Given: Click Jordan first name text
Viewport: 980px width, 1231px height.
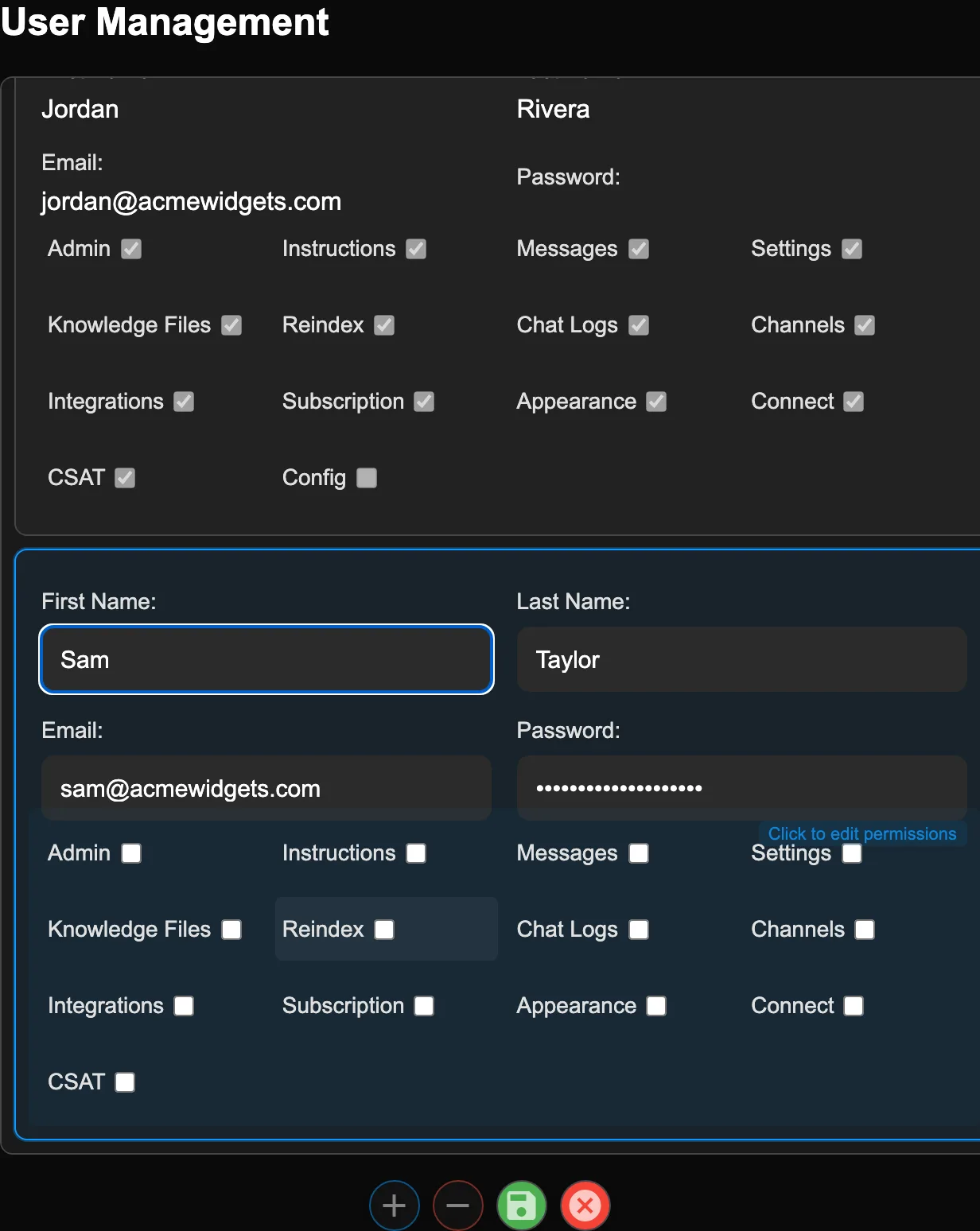Looking at the screenshot, I should pos(80,109).
